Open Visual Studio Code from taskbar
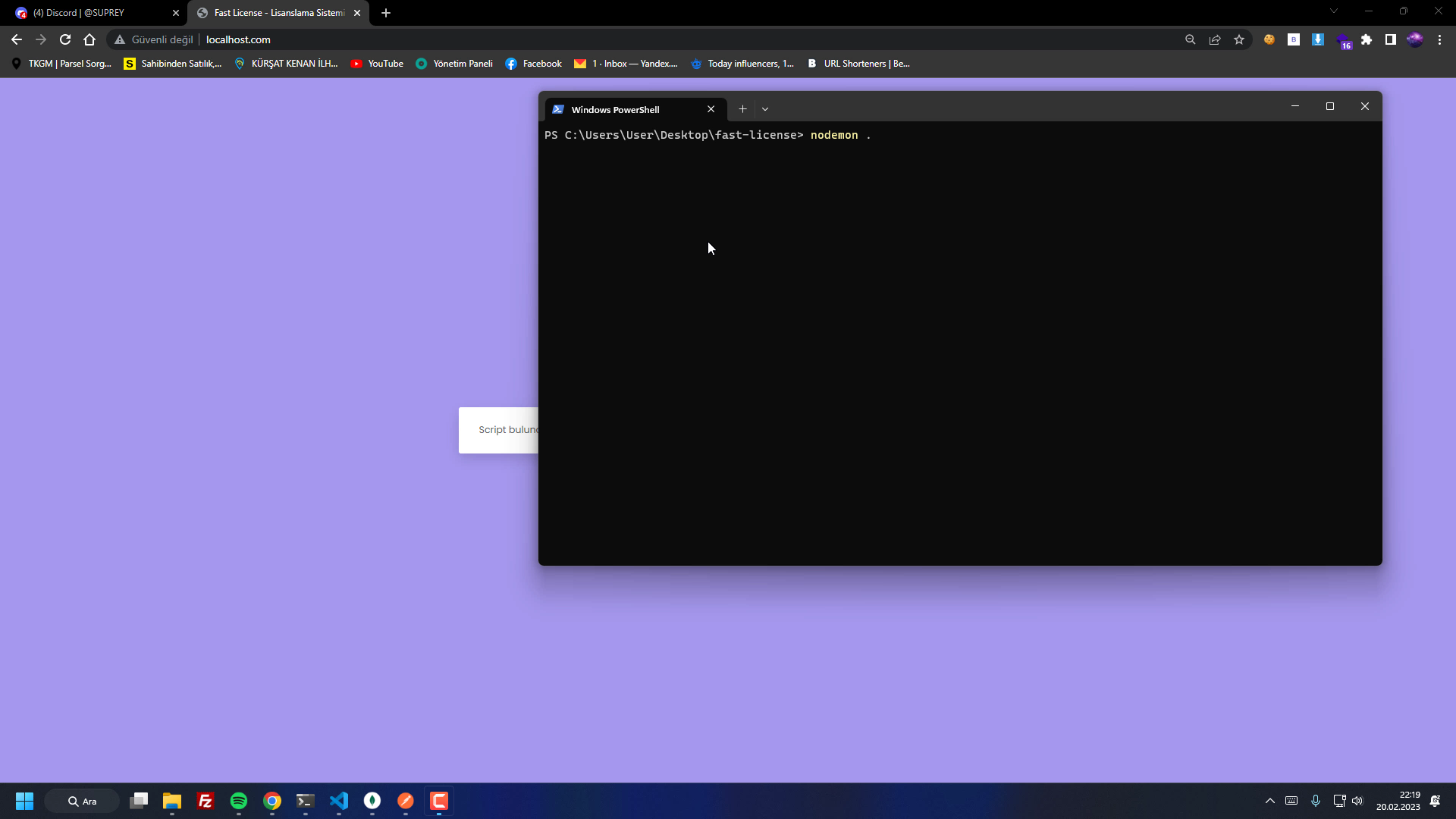 pyautogui.click(x=339, y=801)
